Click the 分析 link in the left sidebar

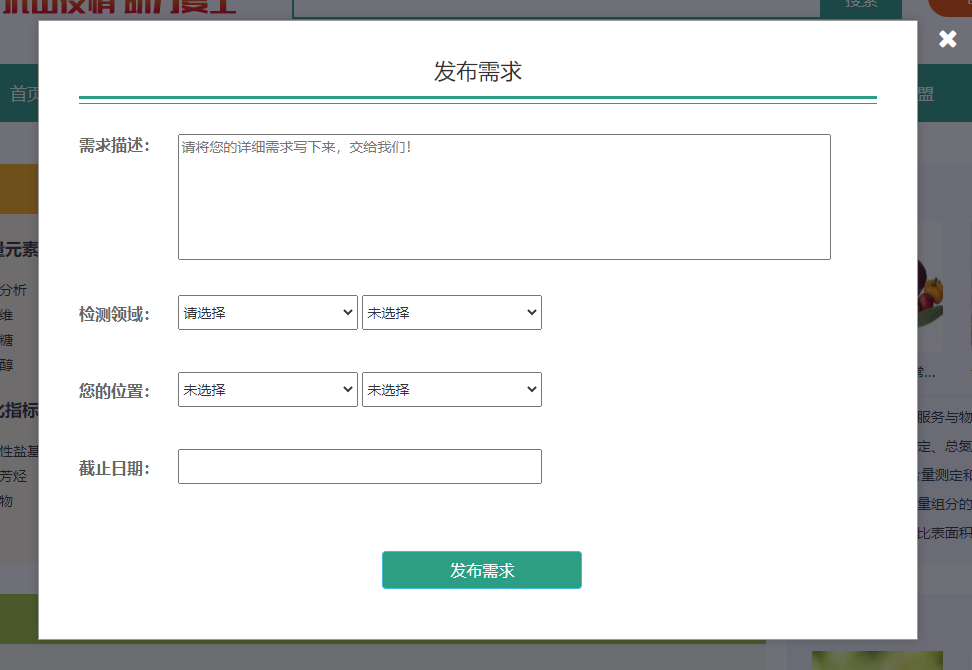coord(14,290)
